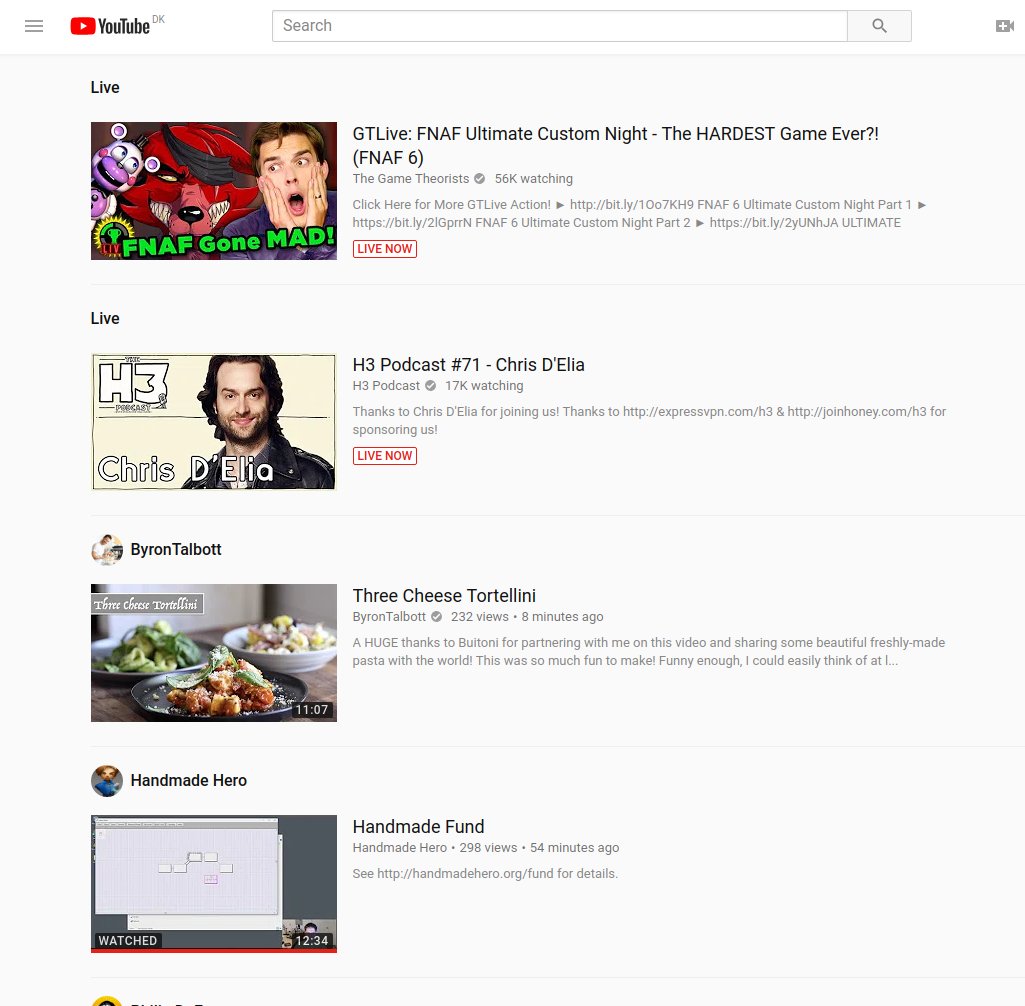Open the FNAF Gone MAD thumbnail
Screen dimensions: 1025x1006
pyautogui.click(x=214, y=191)
